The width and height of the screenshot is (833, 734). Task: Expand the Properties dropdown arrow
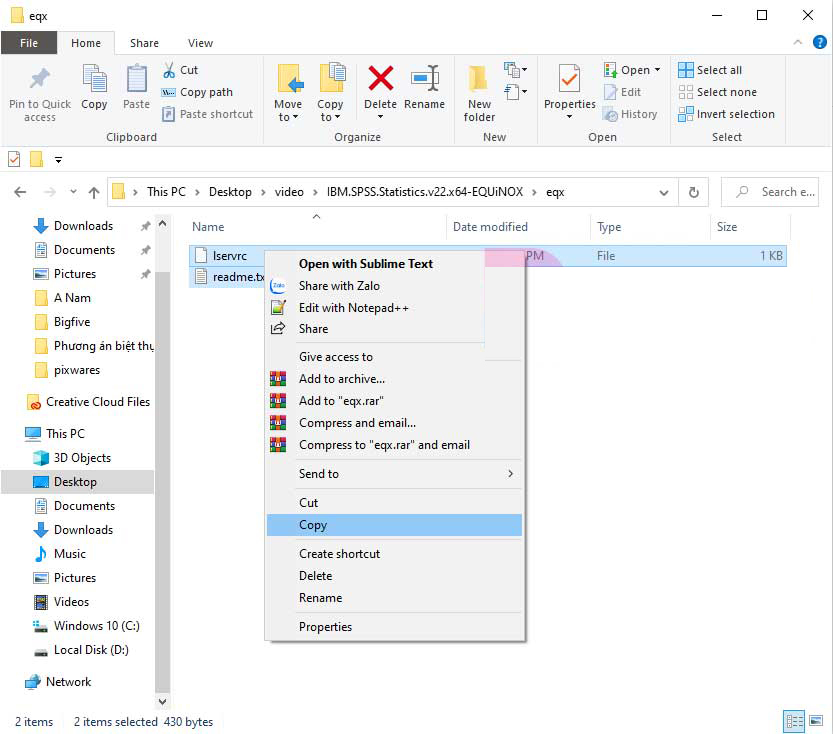pos(569,117)
